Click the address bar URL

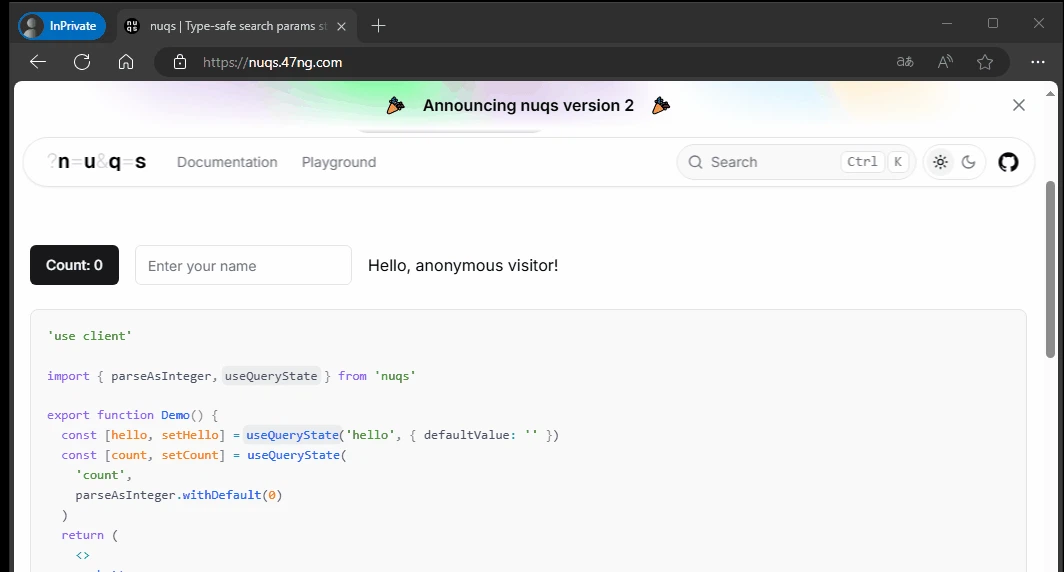[272, 62]
